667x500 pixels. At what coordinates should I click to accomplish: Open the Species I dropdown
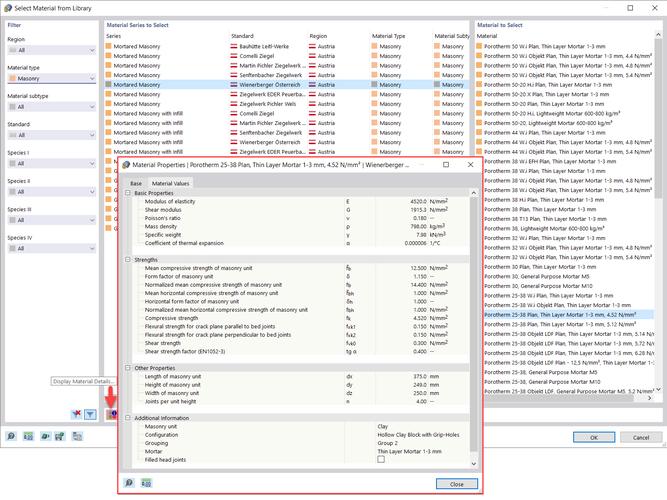click(x=52, y=163)
